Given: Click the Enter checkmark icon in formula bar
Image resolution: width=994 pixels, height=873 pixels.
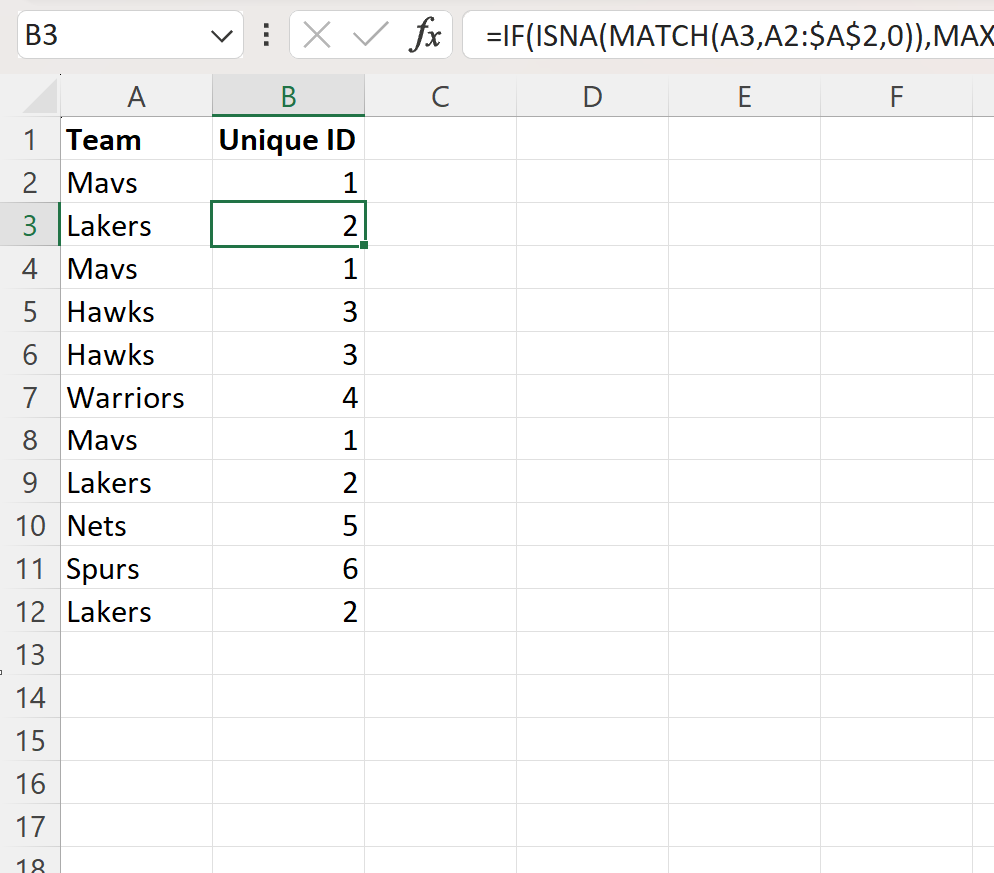Looking at the screenshot, I should click(x=371, y=36).
